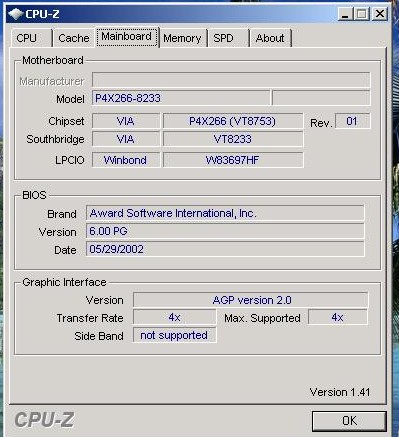Click the empty field beside Model
This screenshot has width=399, height=437.
[321, 98]
